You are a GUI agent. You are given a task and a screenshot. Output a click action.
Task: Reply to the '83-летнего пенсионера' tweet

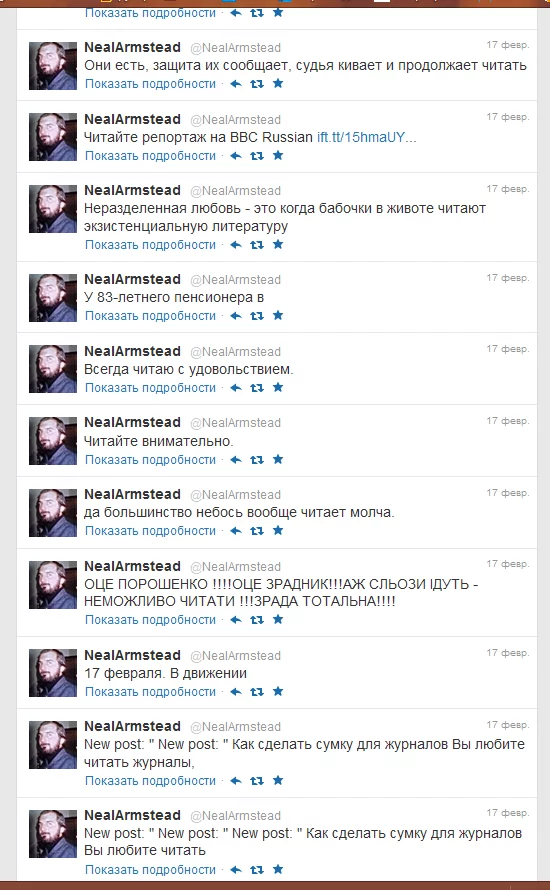tap(236, 316)
